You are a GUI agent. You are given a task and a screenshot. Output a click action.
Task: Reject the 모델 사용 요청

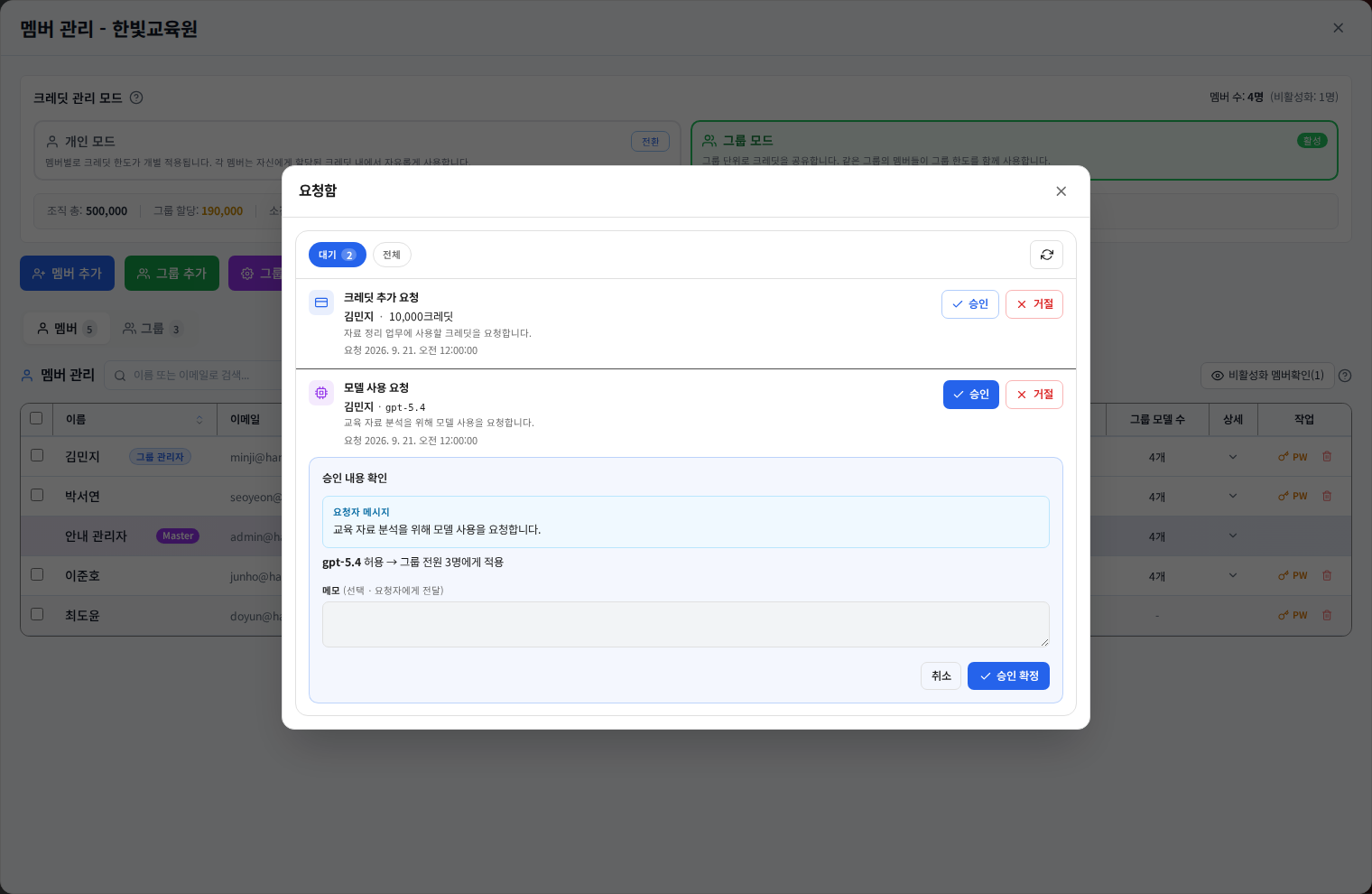click(x=1034, y=395)
